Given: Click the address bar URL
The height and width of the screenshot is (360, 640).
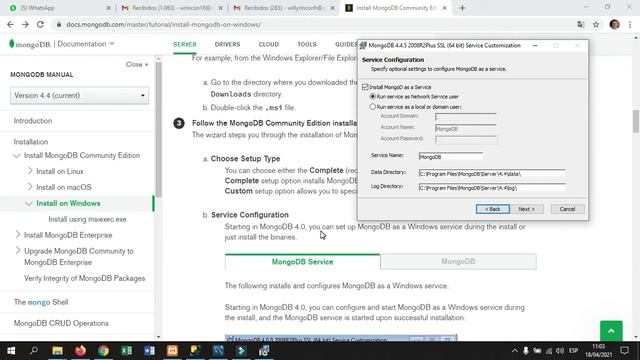Looking at the screenshot, I should [163, 24].
